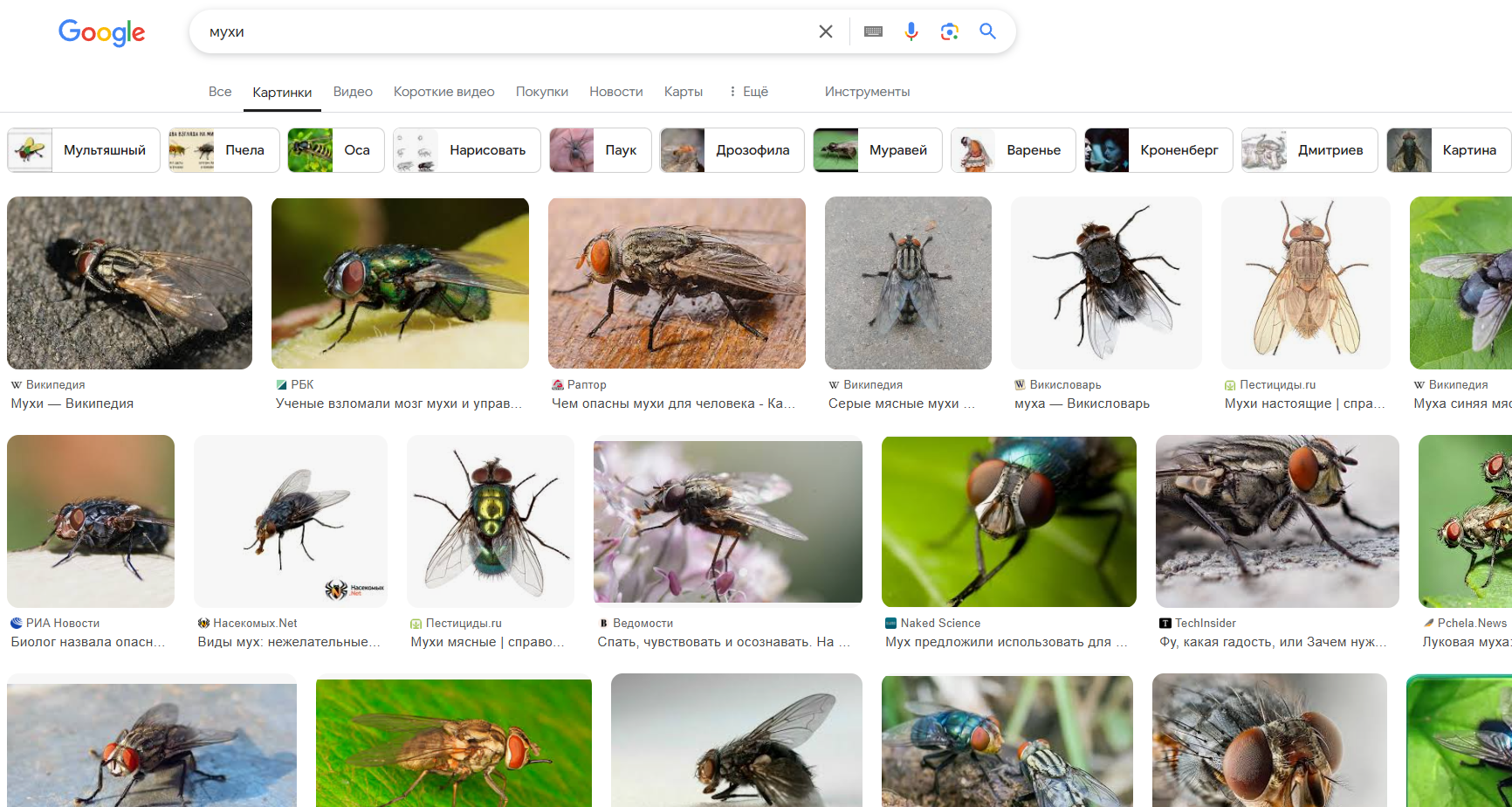Open 'Ученые взломали мозг мухи' link
Screen dimensions: 1512x807
399,403
